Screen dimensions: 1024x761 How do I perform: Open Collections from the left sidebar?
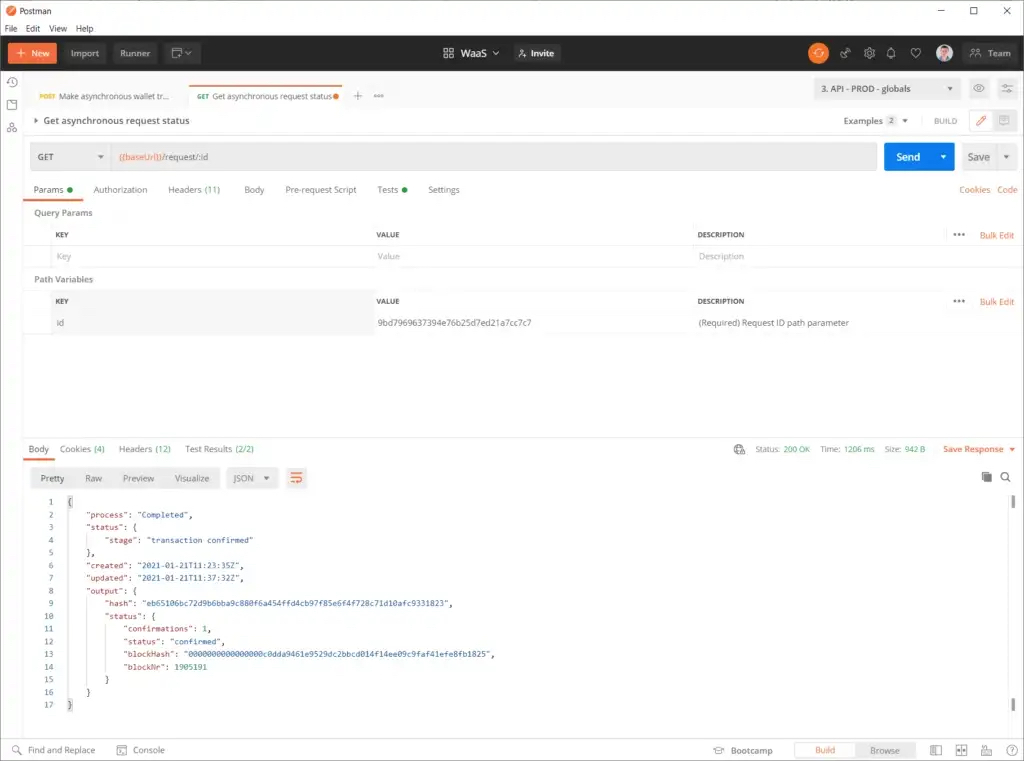12,105
